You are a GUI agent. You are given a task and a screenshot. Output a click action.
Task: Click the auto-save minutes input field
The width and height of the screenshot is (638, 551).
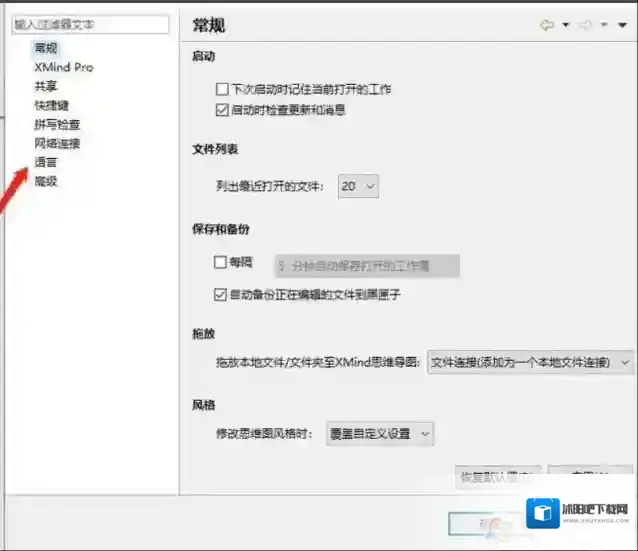[x=368, y=266]
